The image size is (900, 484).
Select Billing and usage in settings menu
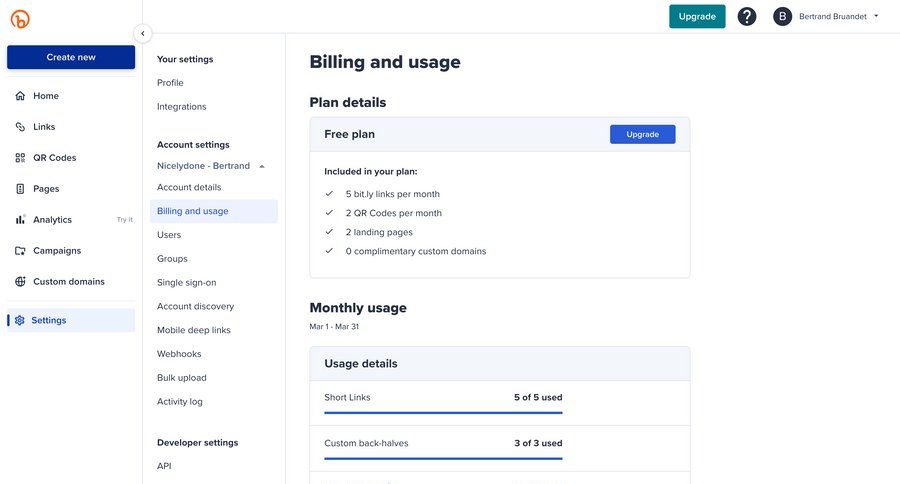[214, 211]
